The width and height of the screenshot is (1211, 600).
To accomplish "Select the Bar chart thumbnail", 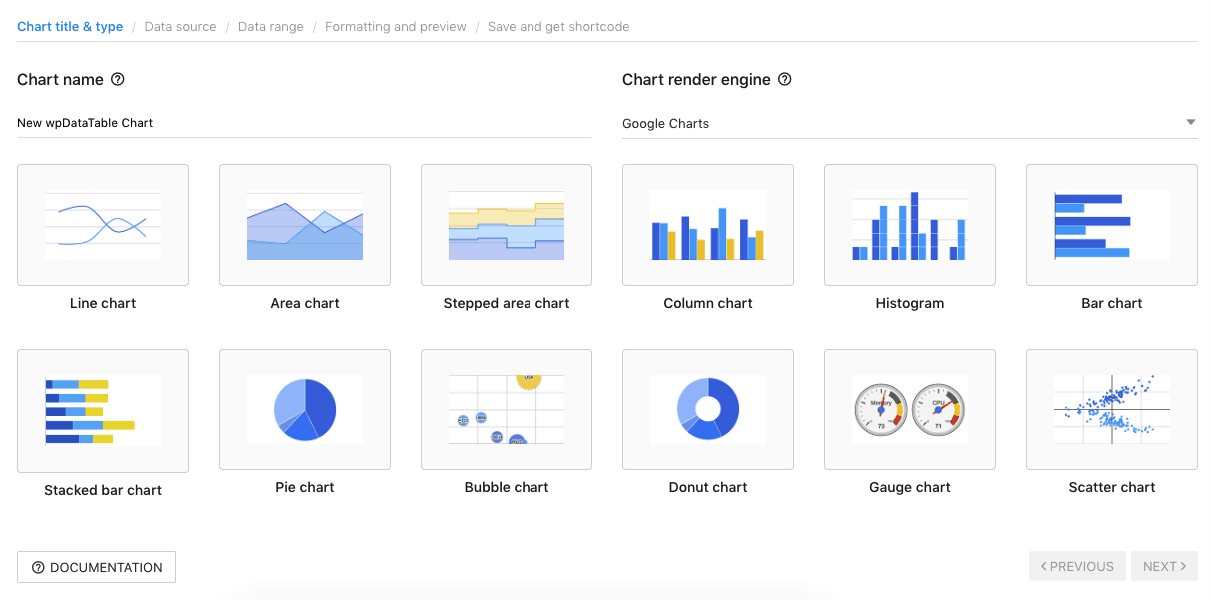I will [1112, 225].
